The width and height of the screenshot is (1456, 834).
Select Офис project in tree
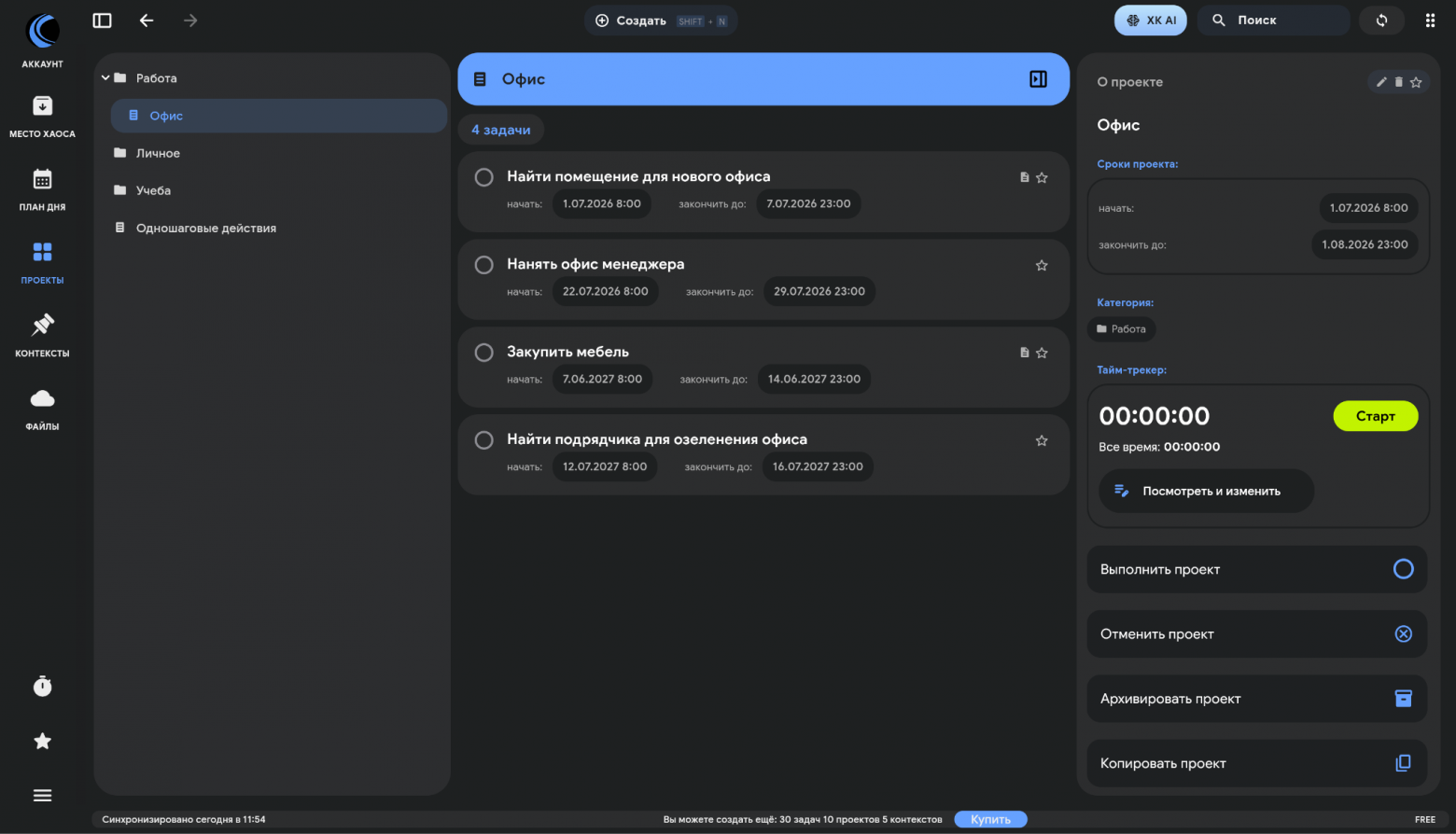click(x=278, y=116)
